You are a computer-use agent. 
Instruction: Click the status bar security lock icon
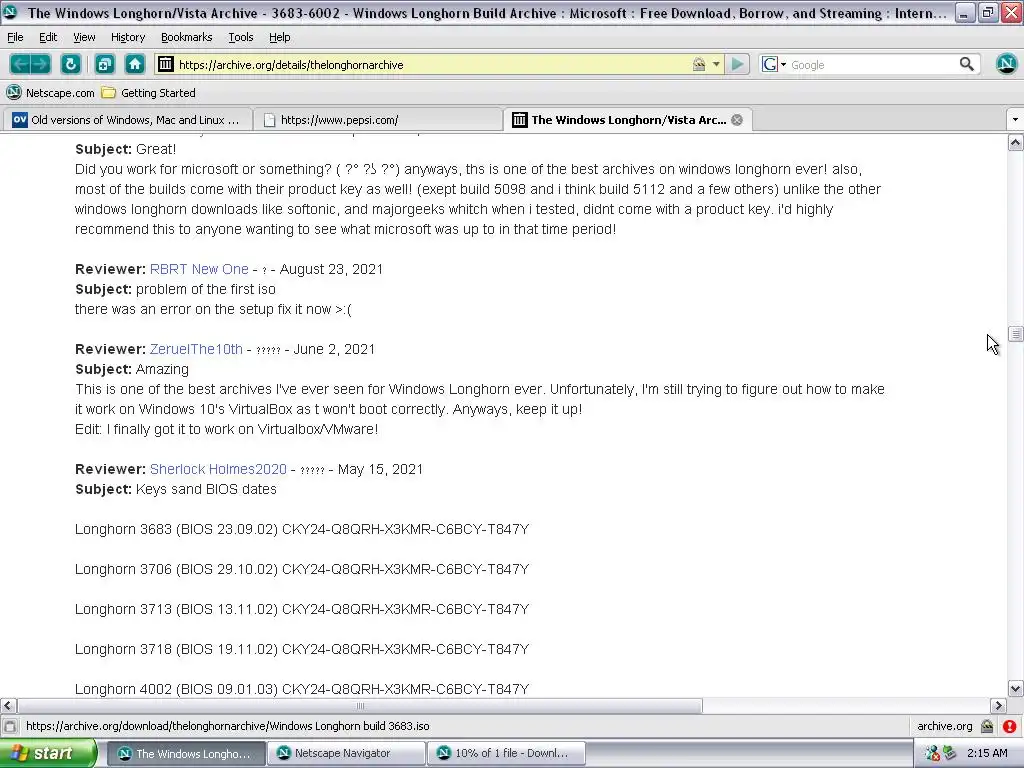point(987,726)
